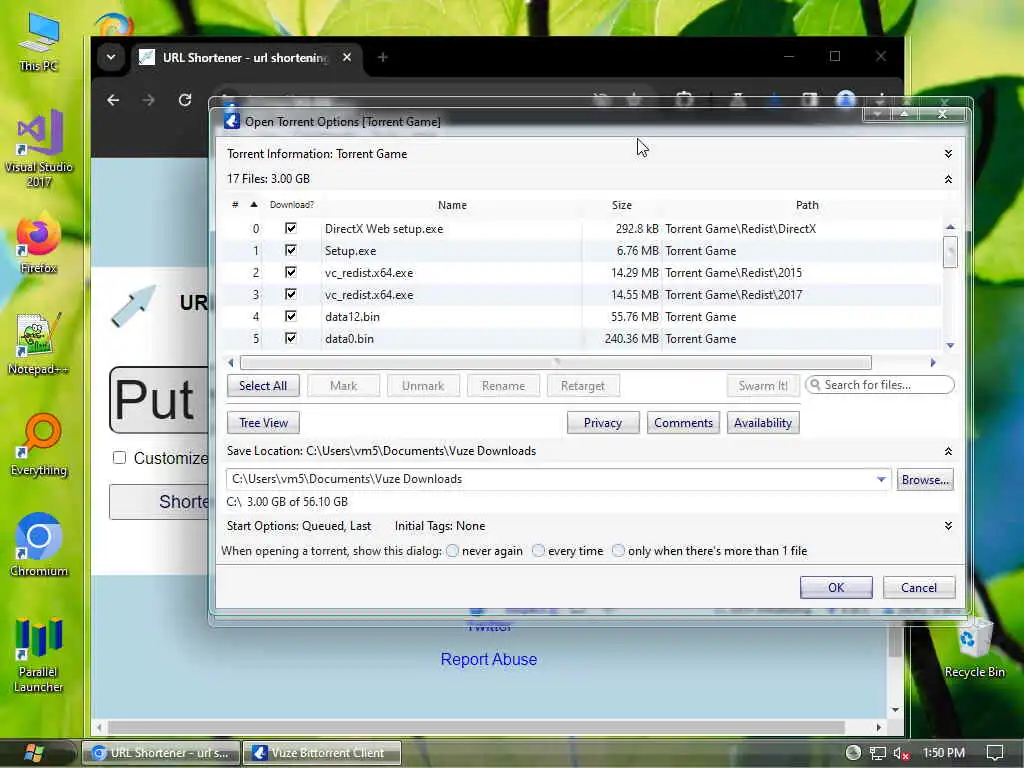Uncheck download for Setup.exe
1024x768 pixels.
(x=291, y=250)
